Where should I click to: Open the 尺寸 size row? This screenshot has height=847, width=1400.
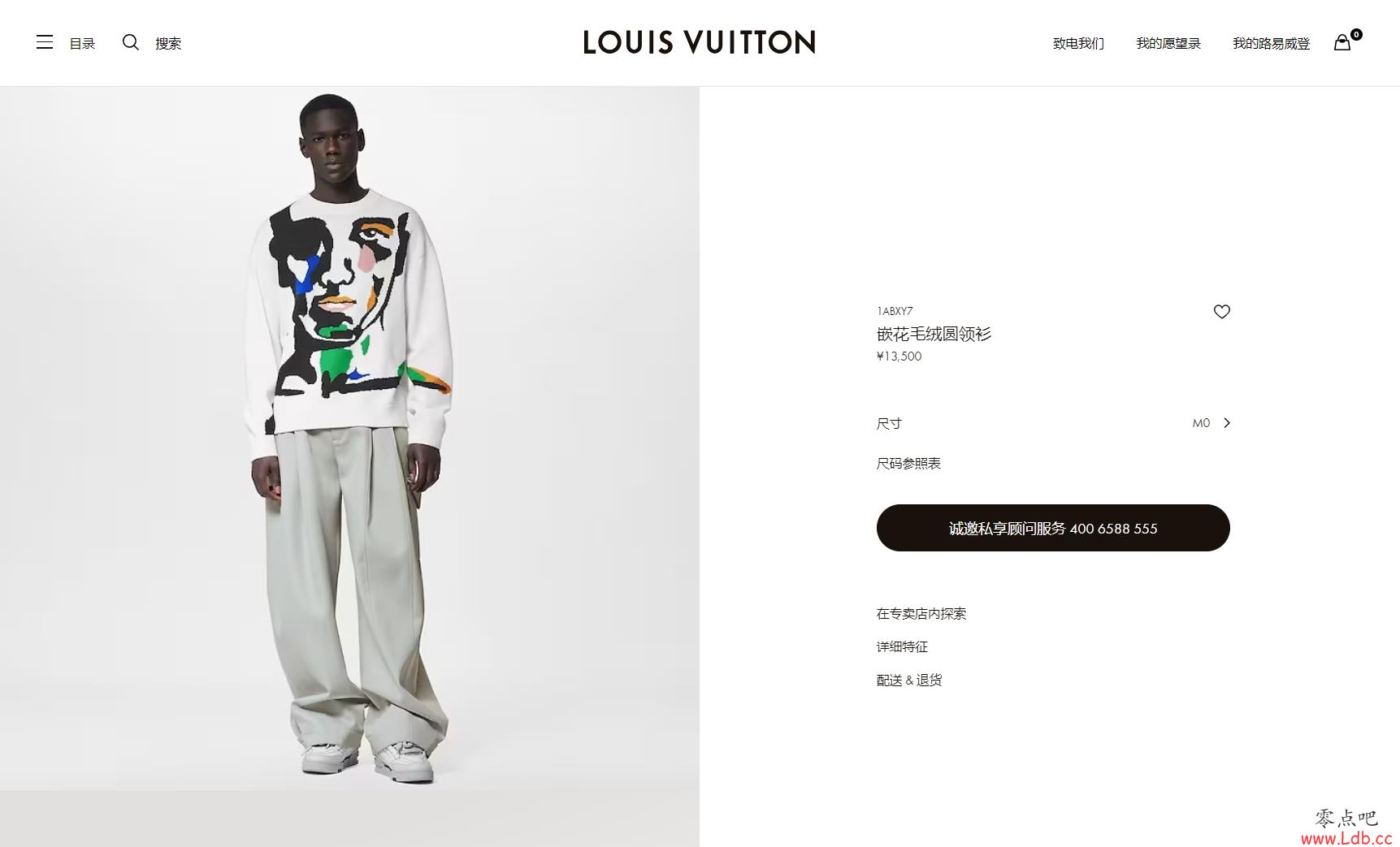(x=1053, y=423)
